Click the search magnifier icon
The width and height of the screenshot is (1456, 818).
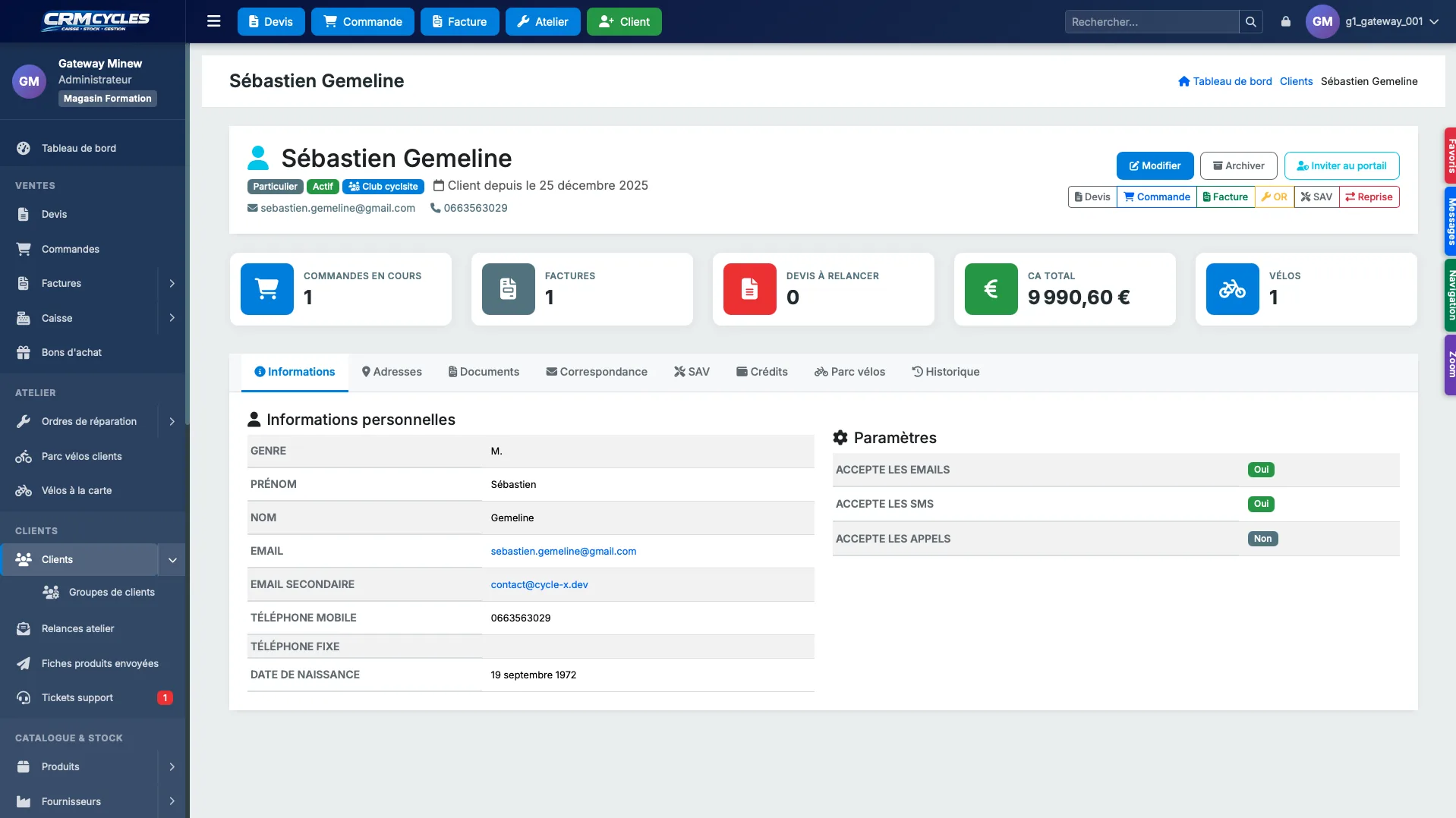point(1251,22)
